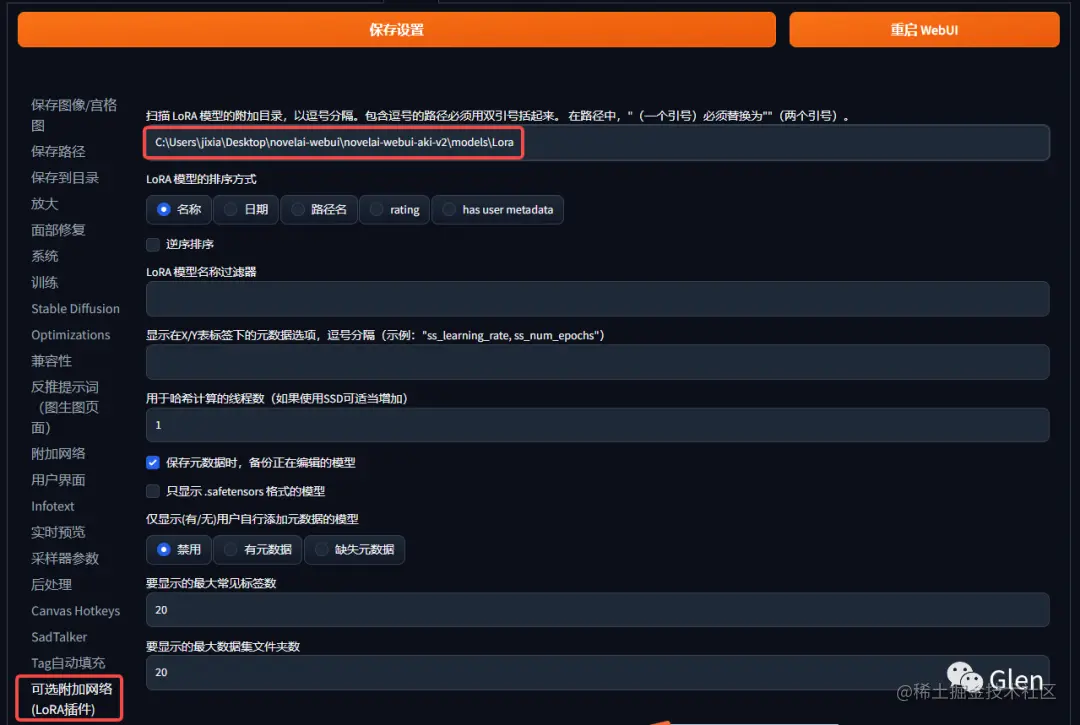Go to the 后处理 settings section

click(52, 585)
